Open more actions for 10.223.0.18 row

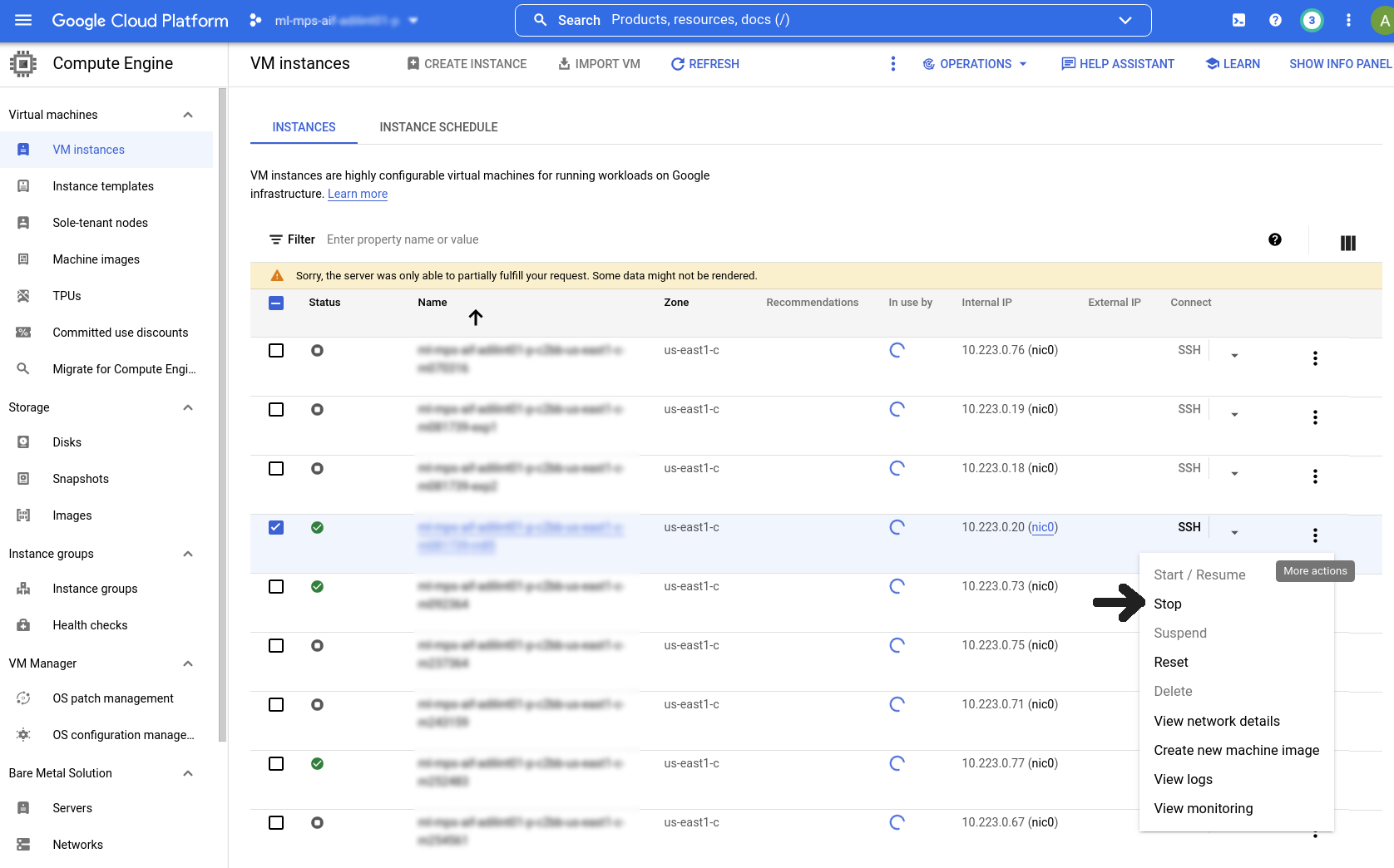pos(1315,476)
